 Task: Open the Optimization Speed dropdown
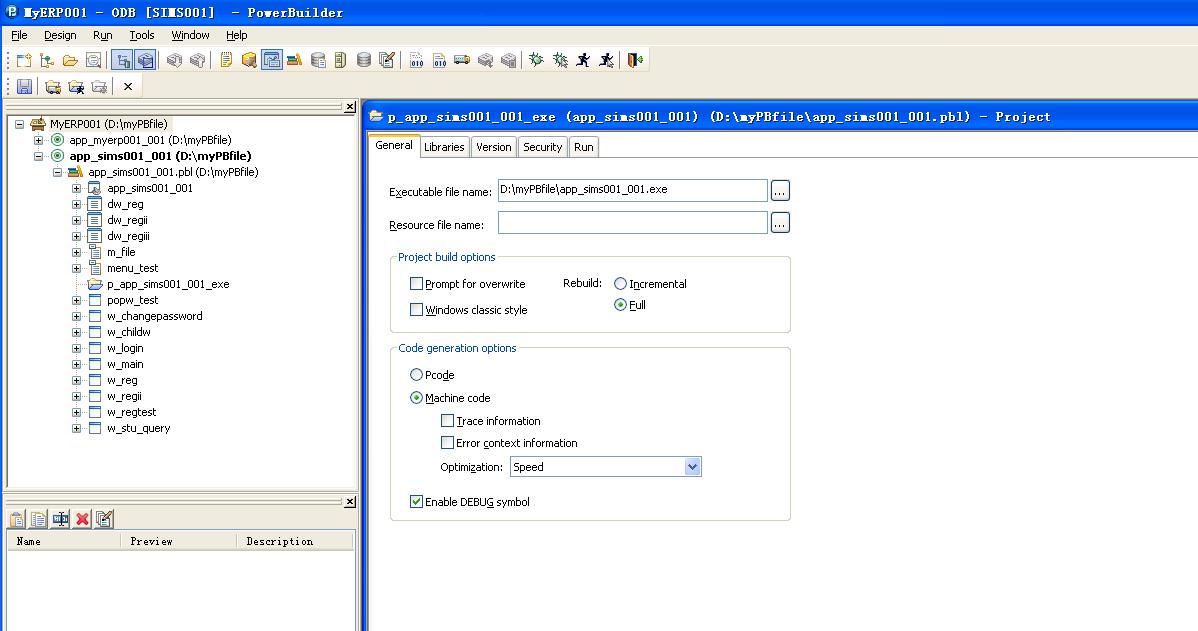pyautogui.click(x=692, y=467)
